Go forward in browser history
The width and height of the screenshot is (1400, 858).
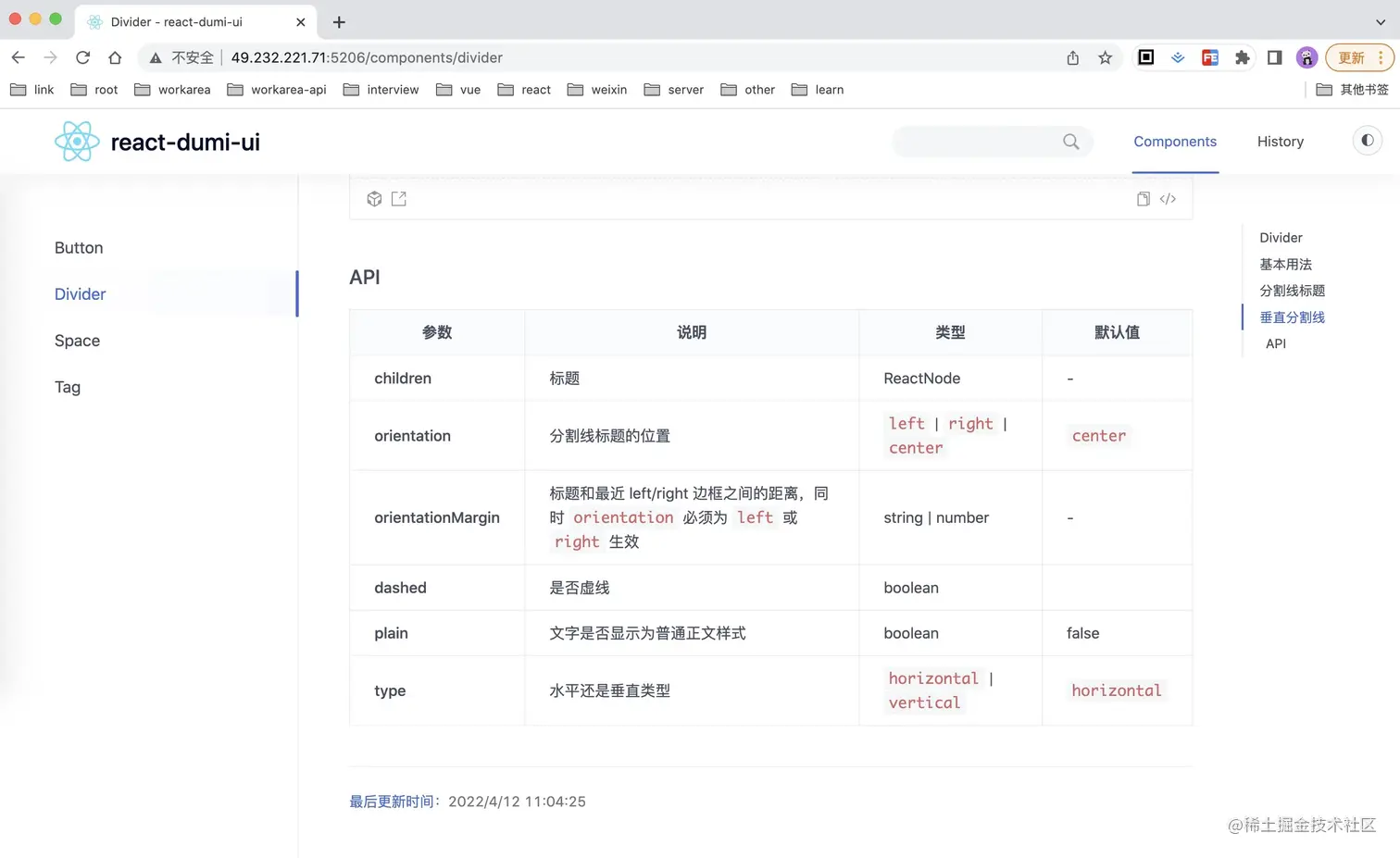coord(50,57)
